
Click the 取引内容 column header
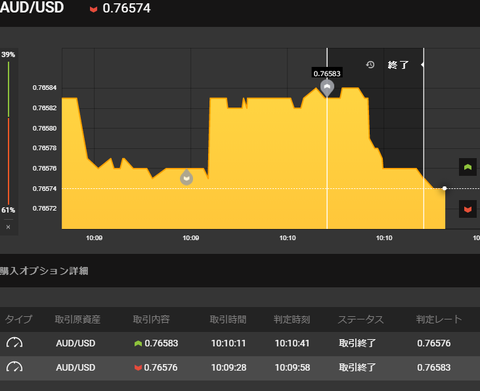click(x=151, y=319)
